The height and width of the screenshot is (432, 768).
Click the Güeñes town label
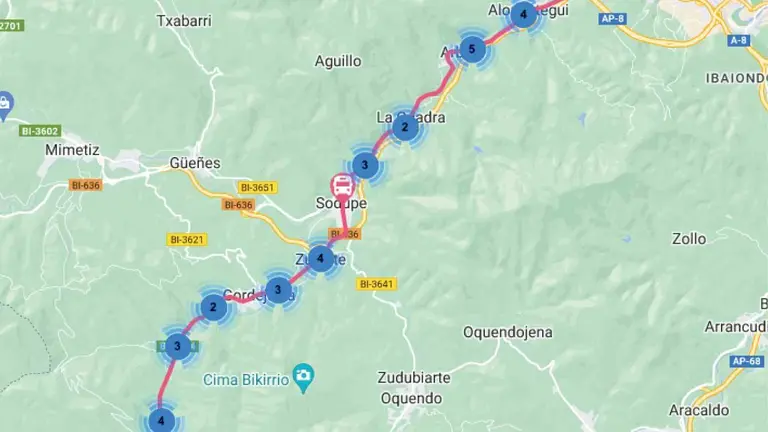pos(195,163)
